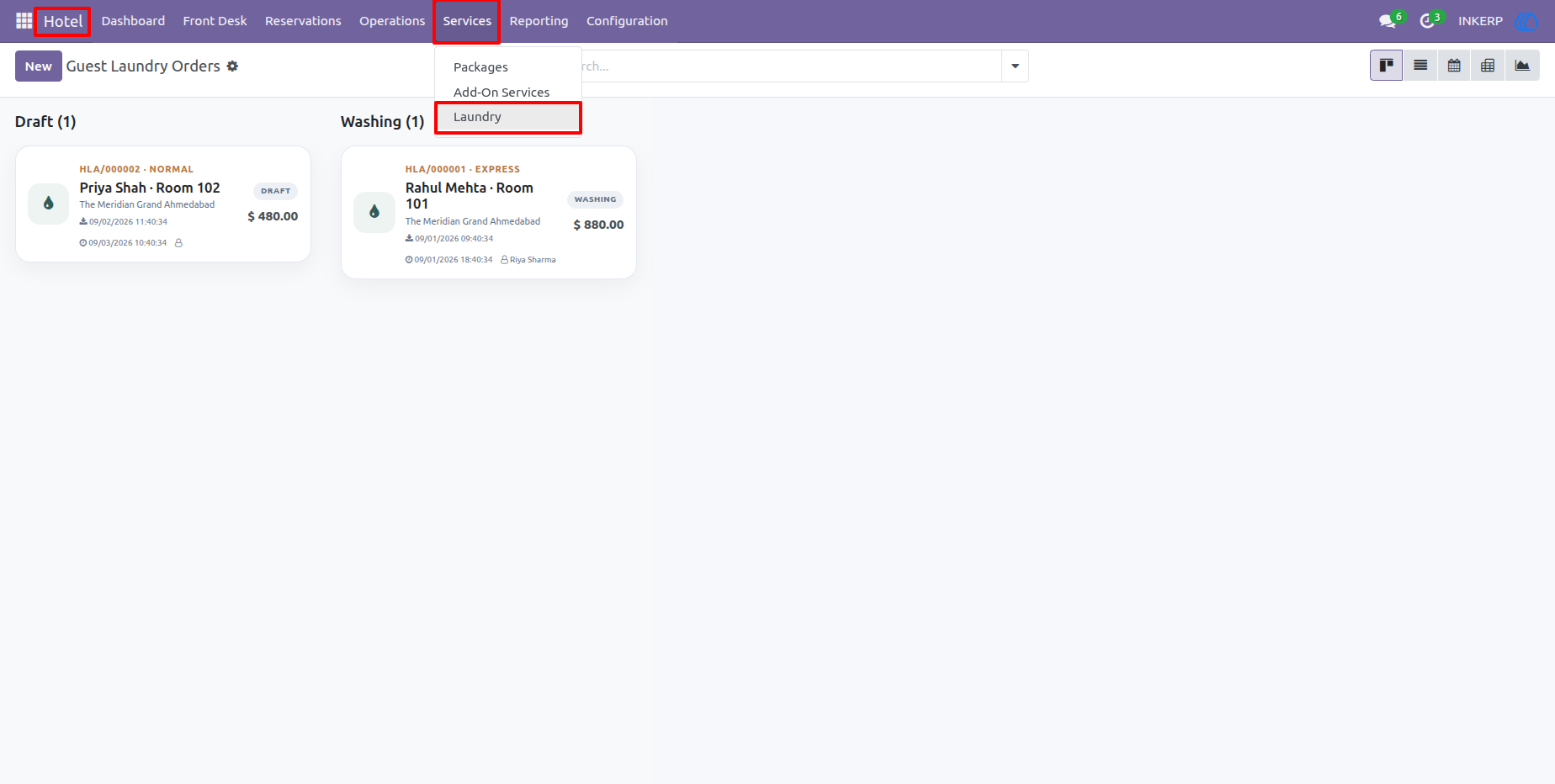
Task: Create a New laundry order
Action: tap(39, 66)
